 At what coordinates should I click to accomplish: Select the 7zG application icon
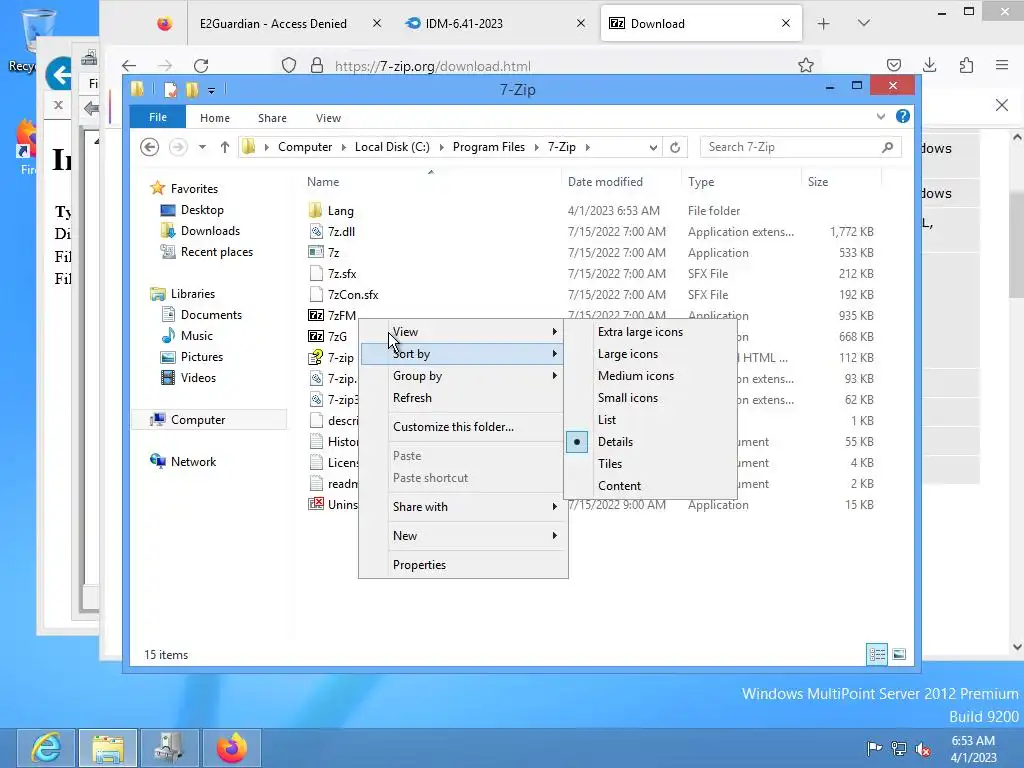click(x=315, y=336)
